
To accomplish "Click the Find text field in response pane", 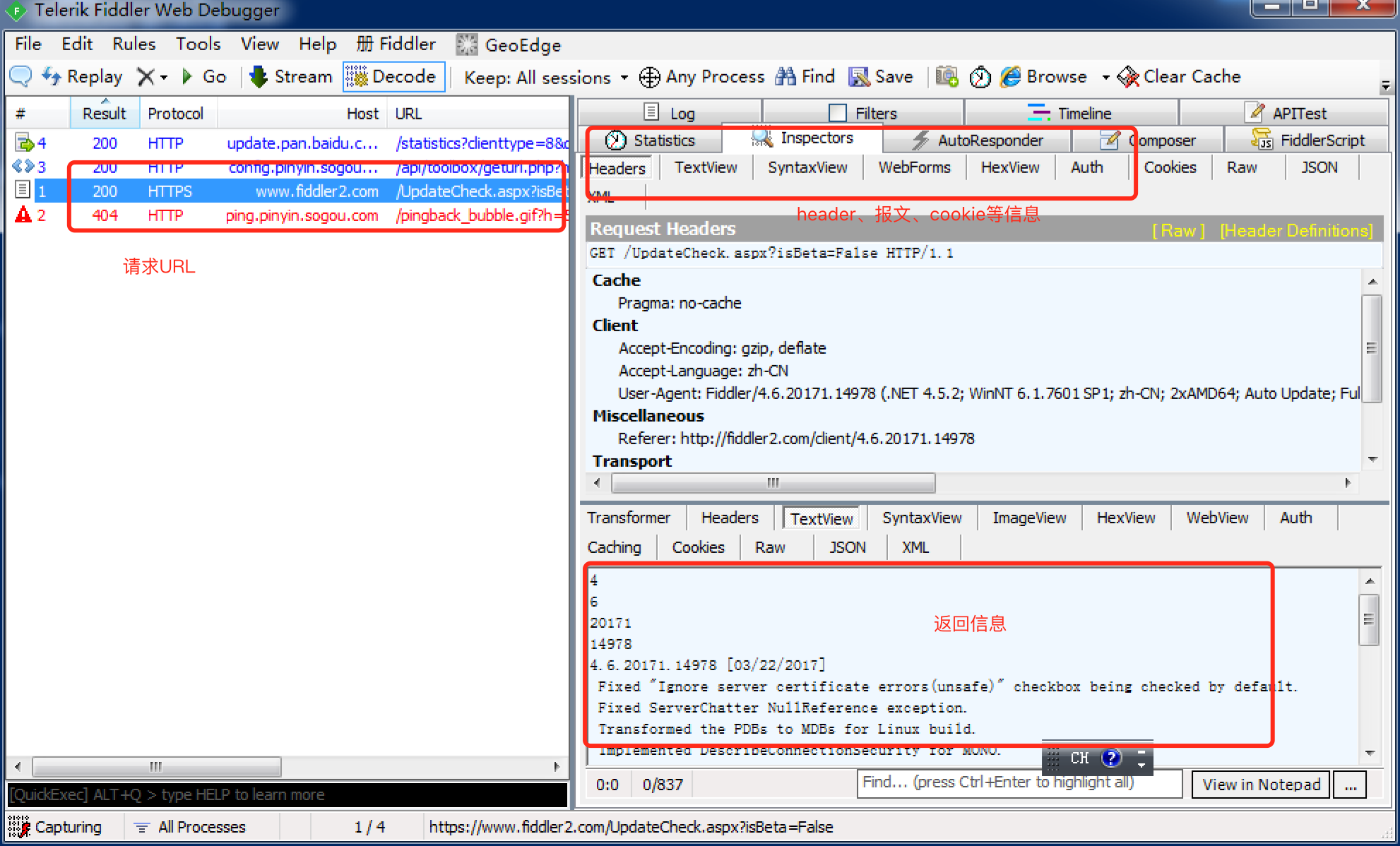I will point(1019,783).
